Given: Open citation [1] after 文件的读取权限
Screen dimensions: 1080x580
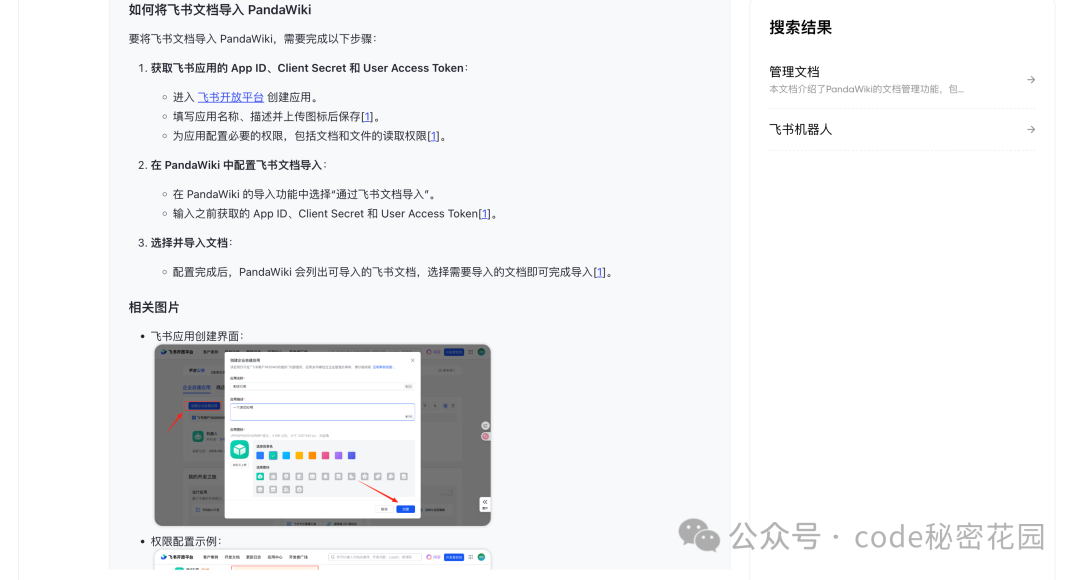Looking at the screenshot, I should click(433, 136).
